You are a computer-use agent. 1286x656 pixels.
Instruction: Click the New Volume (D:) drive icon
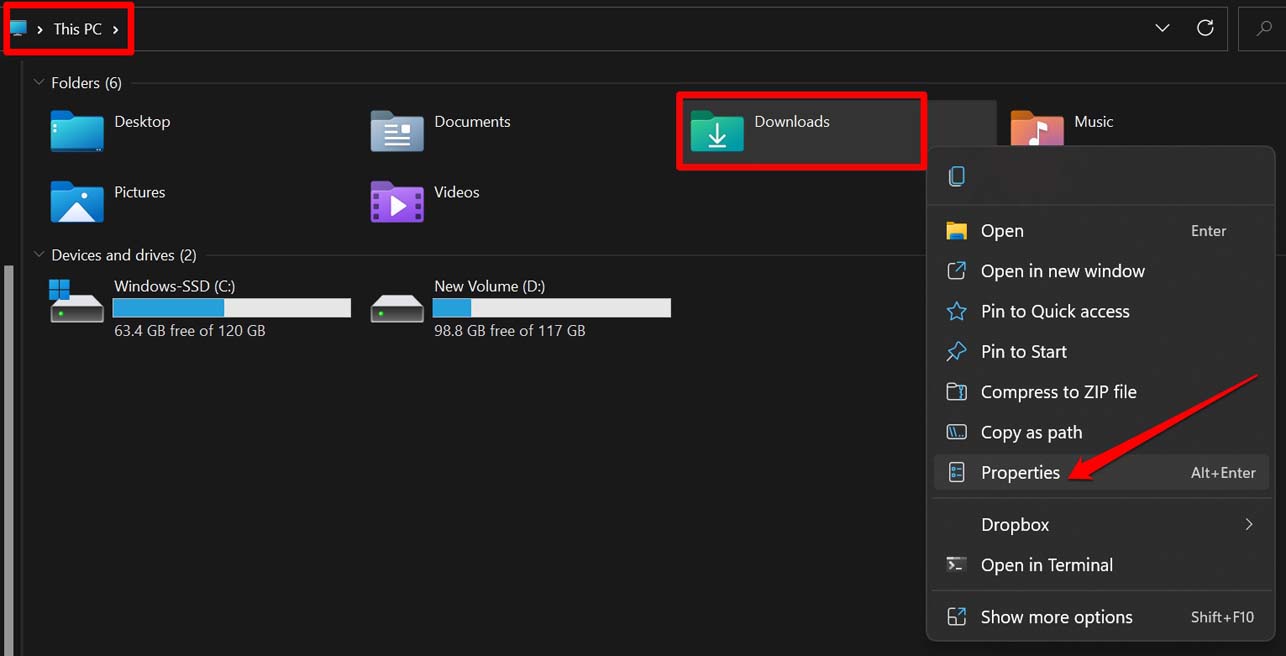click(x=397, y=304)
